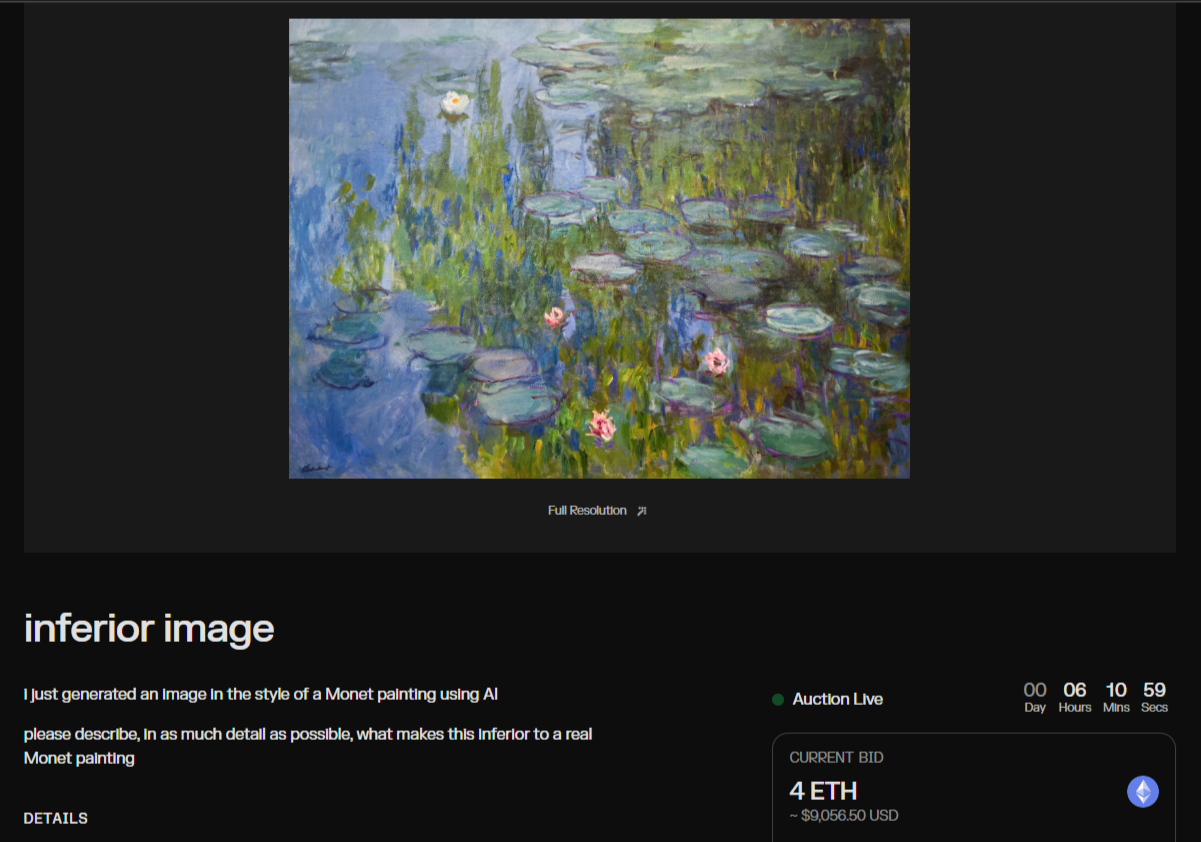
Task: Click the green Auction Live status dot
Action: 778,700
